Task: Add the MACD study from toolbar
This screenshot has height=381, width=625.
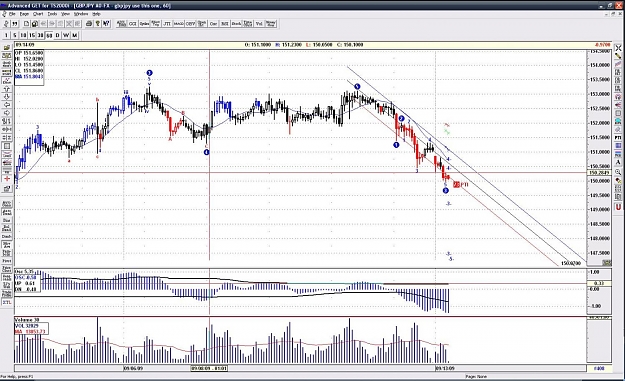Action: pyautogui.click(x=179, y=24)
